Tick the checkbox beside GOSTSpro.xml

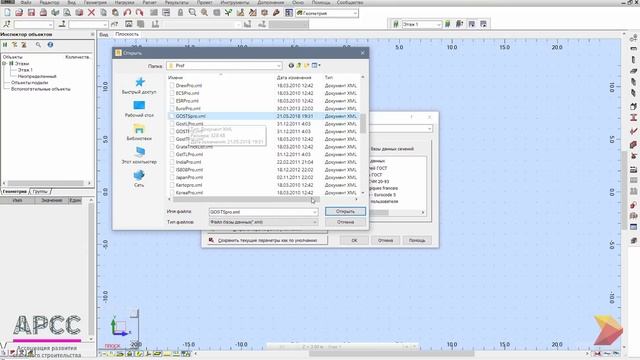coord(172,116)
